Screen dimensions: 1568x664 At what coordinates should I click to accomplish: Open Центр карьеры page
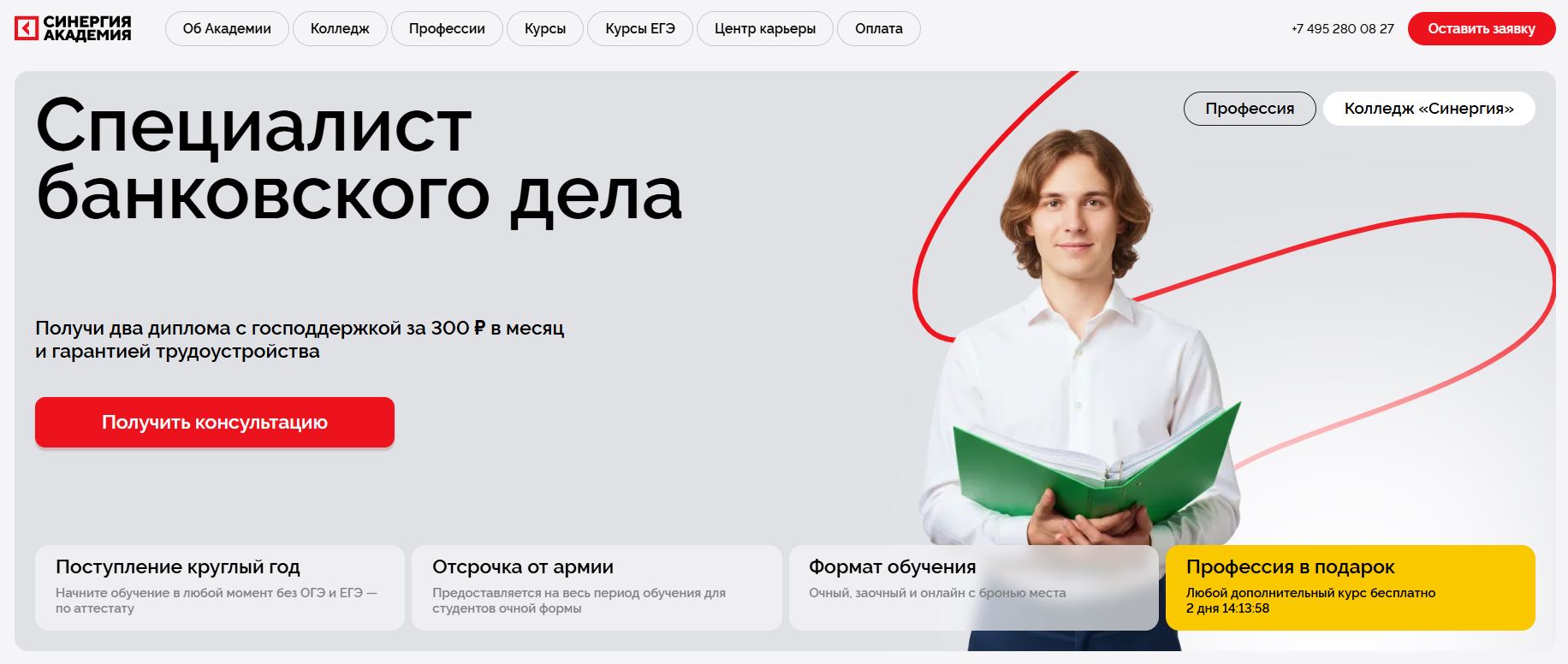765,28
